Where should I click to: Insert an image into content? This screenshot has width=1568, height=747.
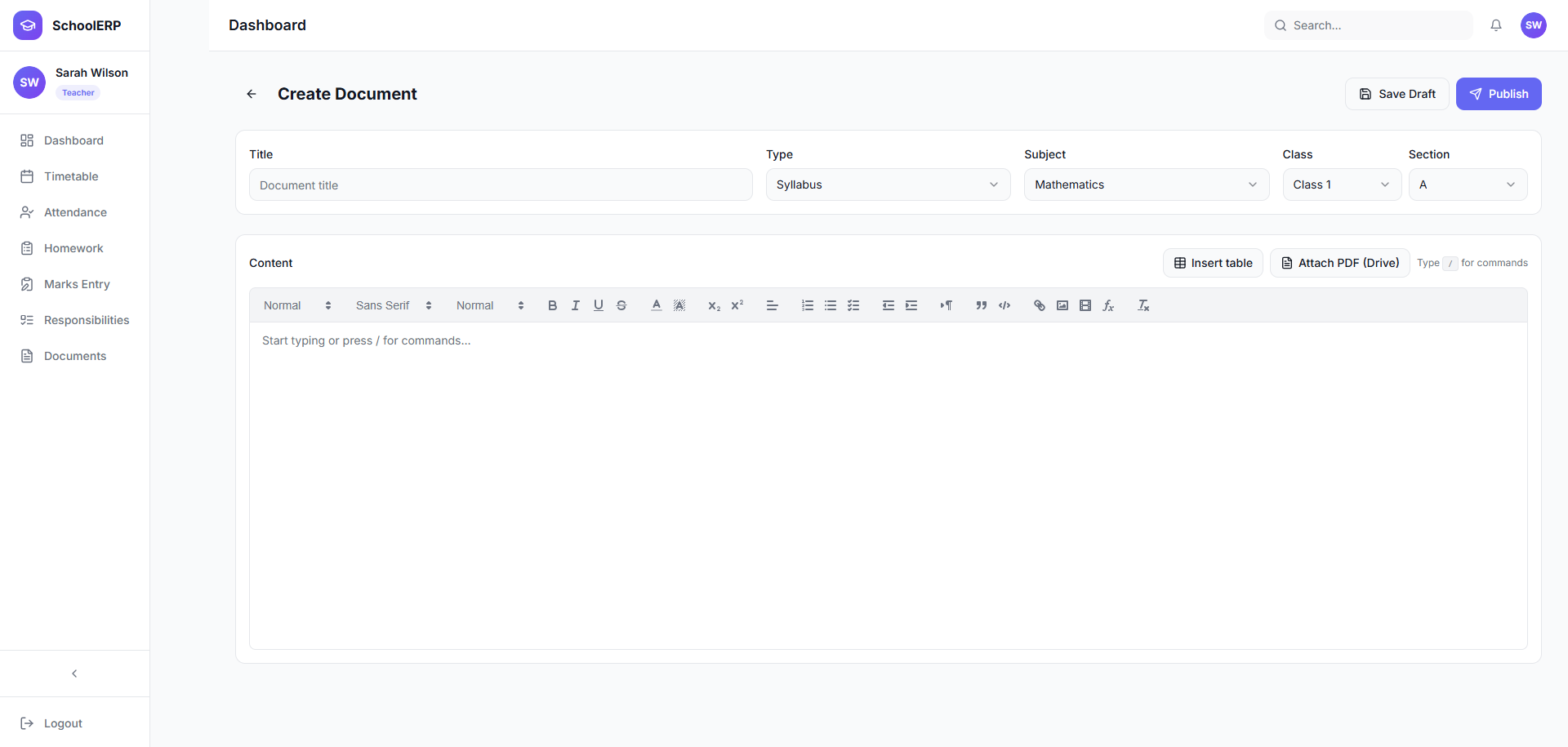[x=1062, y=305]
